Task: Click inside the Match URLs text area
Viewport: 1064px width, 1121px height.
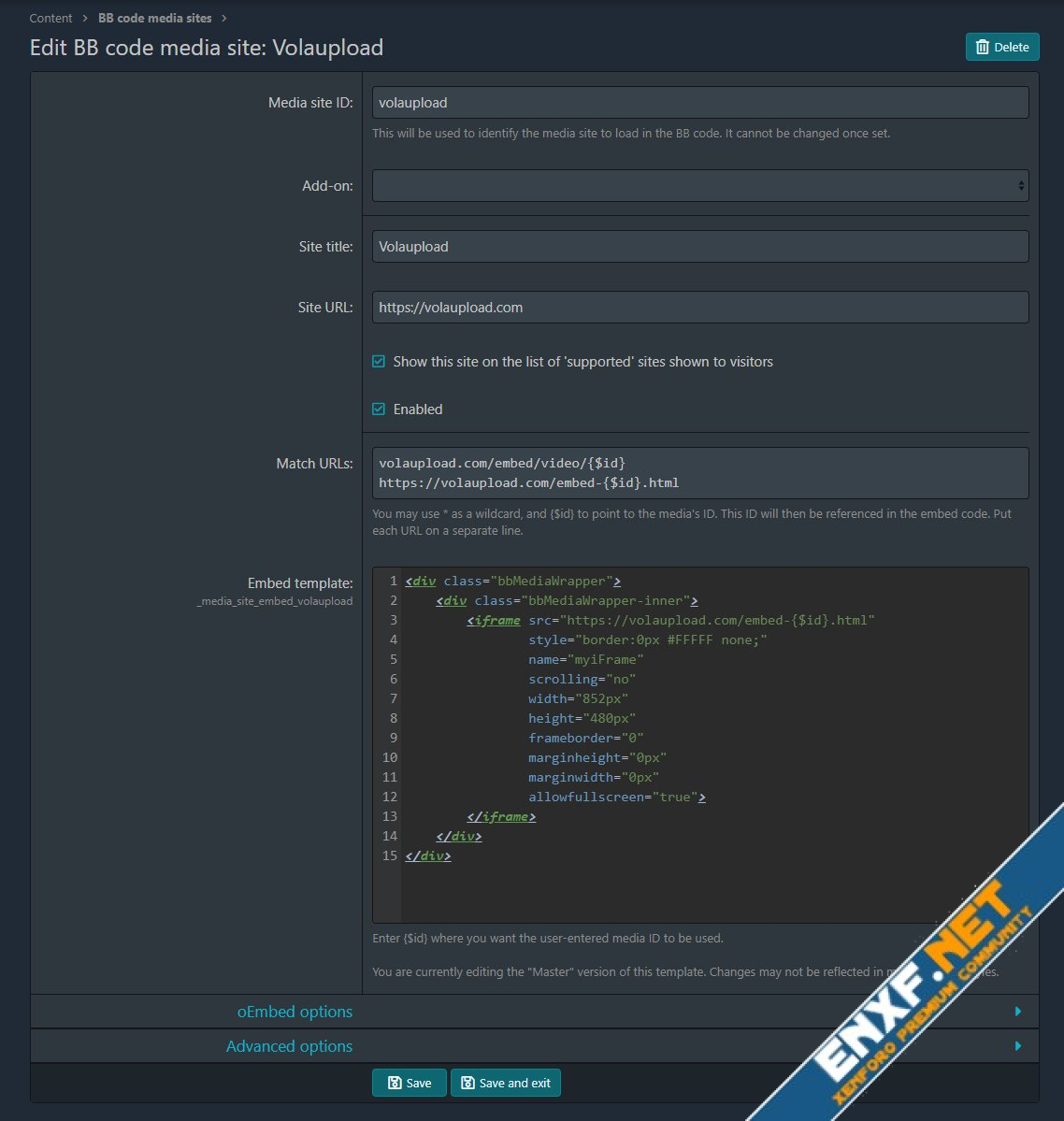Action: point(699,473)
